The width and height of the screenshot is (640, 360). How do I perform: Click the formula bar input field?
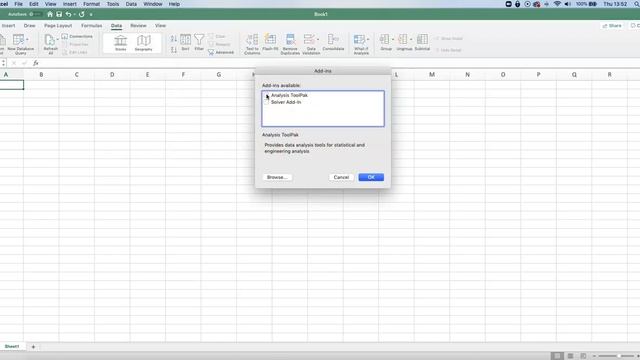pos(339,63)
